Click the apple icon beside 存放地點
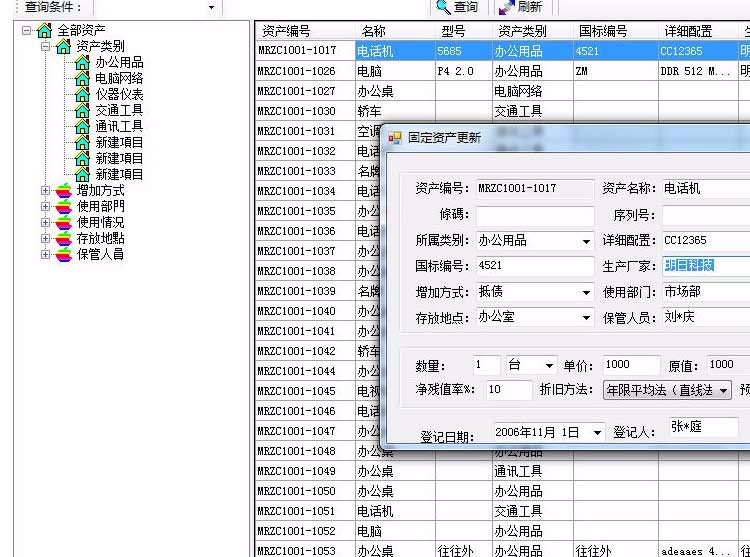750x557 pixels. [x=63, y=239]
